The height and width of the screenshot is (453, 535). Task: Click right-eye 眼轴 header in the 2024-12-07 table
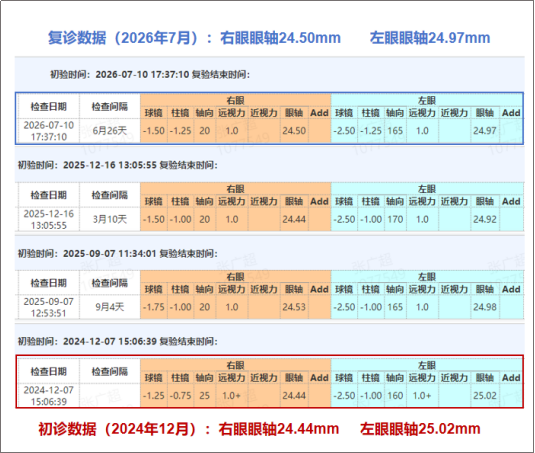pyautogui.click(x=294, y=378)
